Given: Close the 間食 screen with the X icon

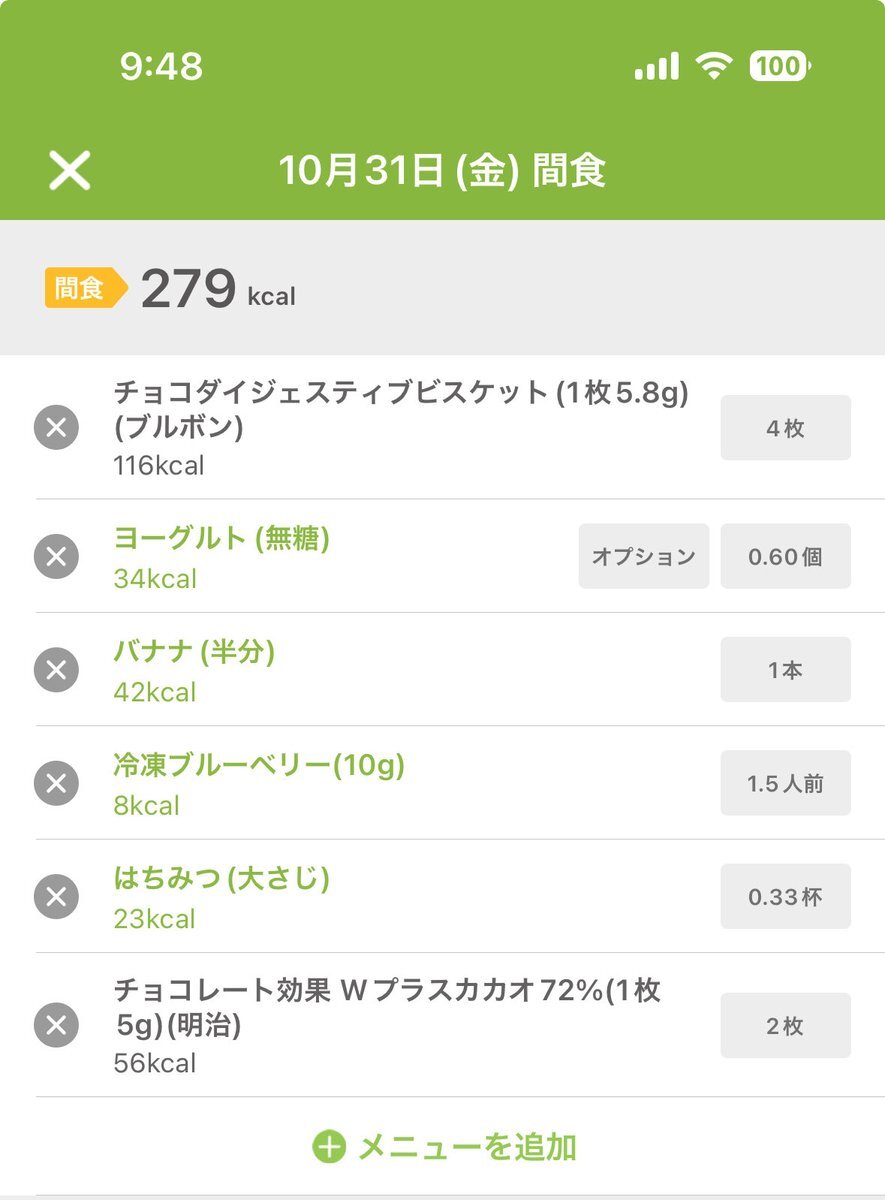Looking at the screenshot, I should [70, 171].
